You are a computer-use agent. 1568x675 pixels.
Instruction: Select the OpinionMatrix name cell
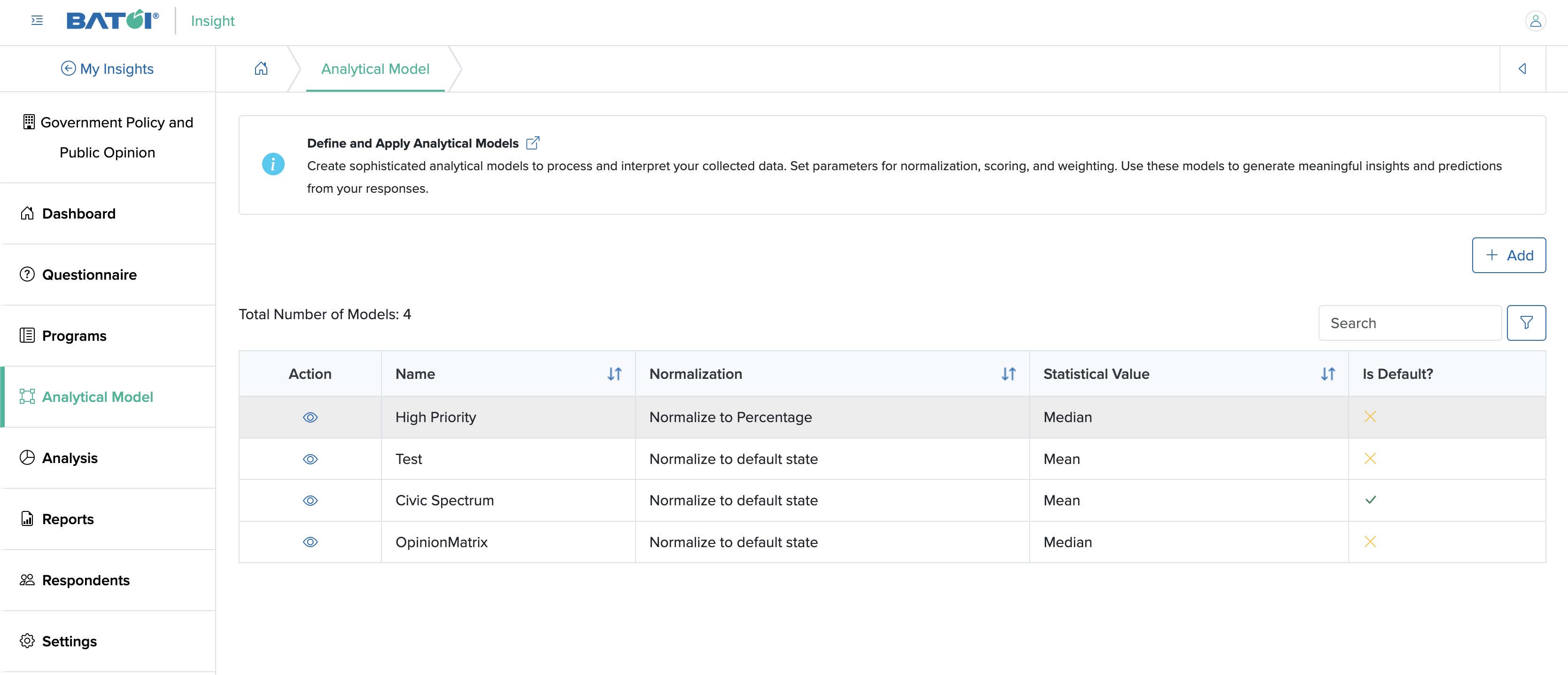[x=508, y=542]
